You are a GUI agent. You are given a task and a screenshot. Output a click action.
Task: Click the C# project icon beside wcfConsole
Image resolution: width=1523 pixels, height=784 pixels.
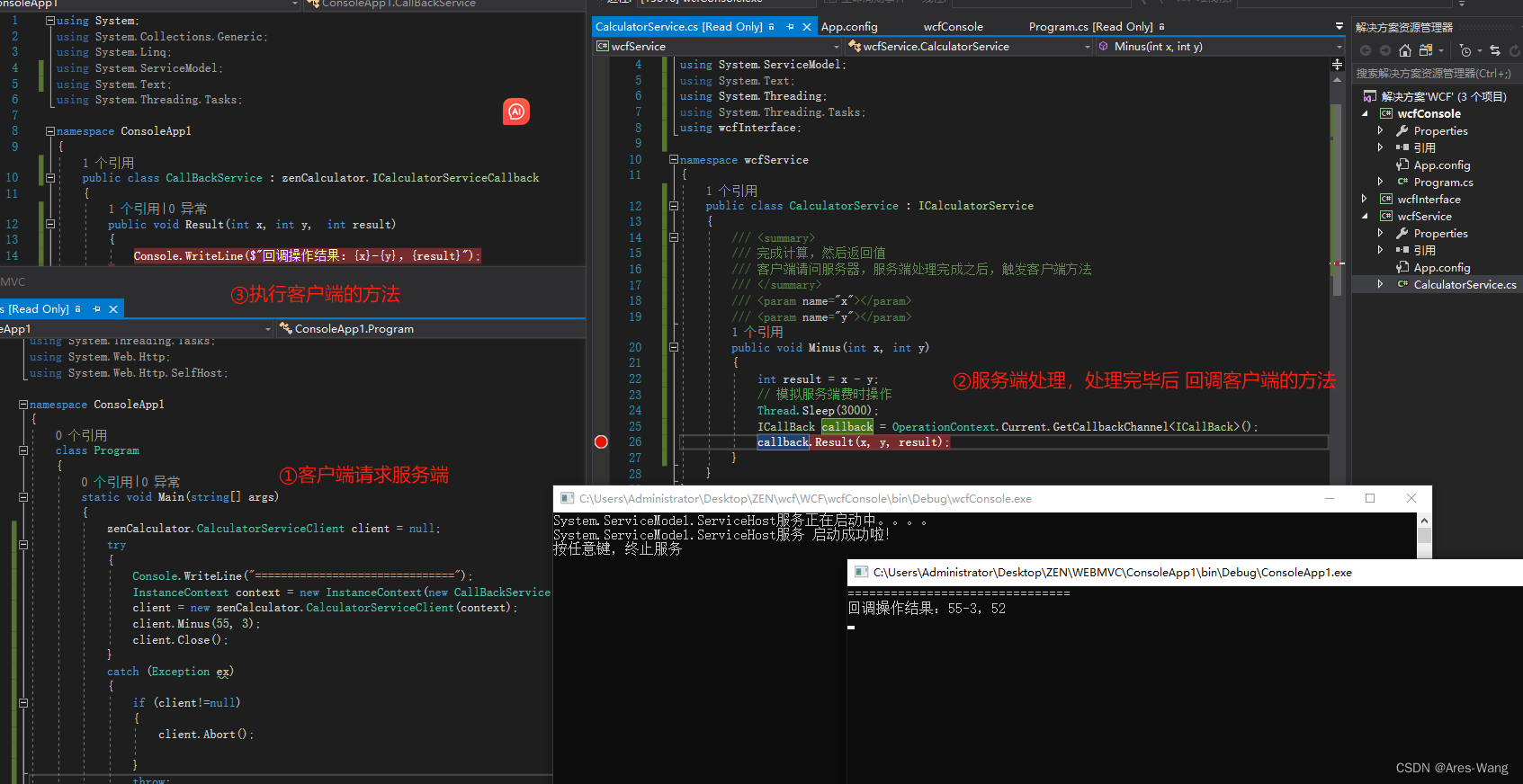(1386, 113)
